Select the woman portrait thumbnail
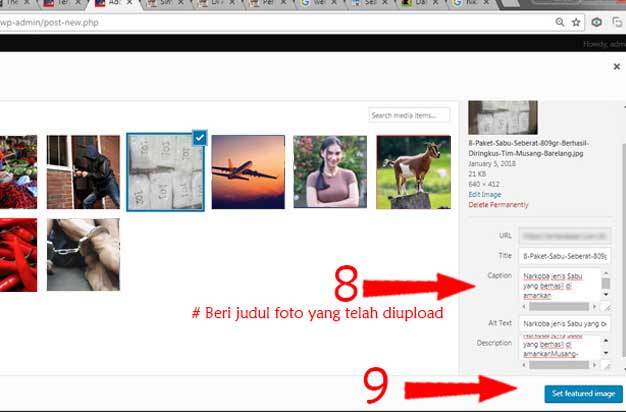Image resolution: width=626 pixels, height=412 pixels. pyautogui.click(x=329, y=172)
